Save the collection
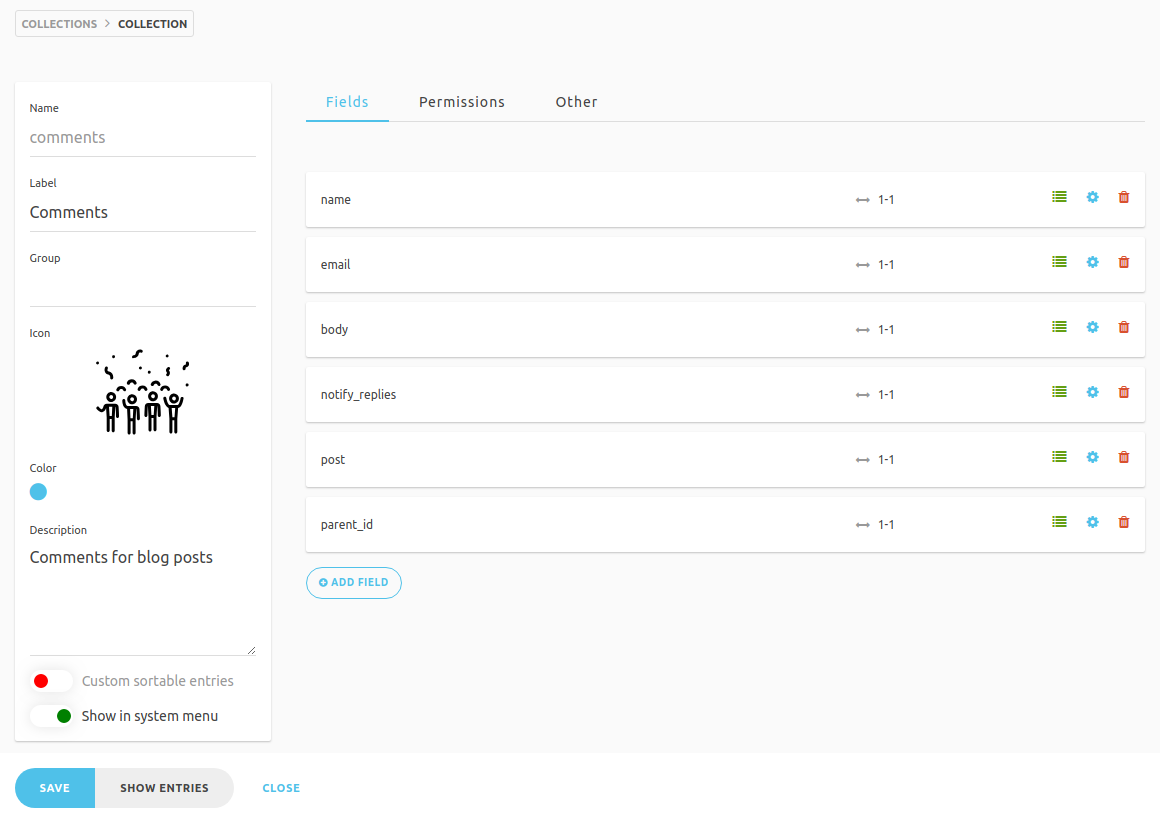 point(55,788)
